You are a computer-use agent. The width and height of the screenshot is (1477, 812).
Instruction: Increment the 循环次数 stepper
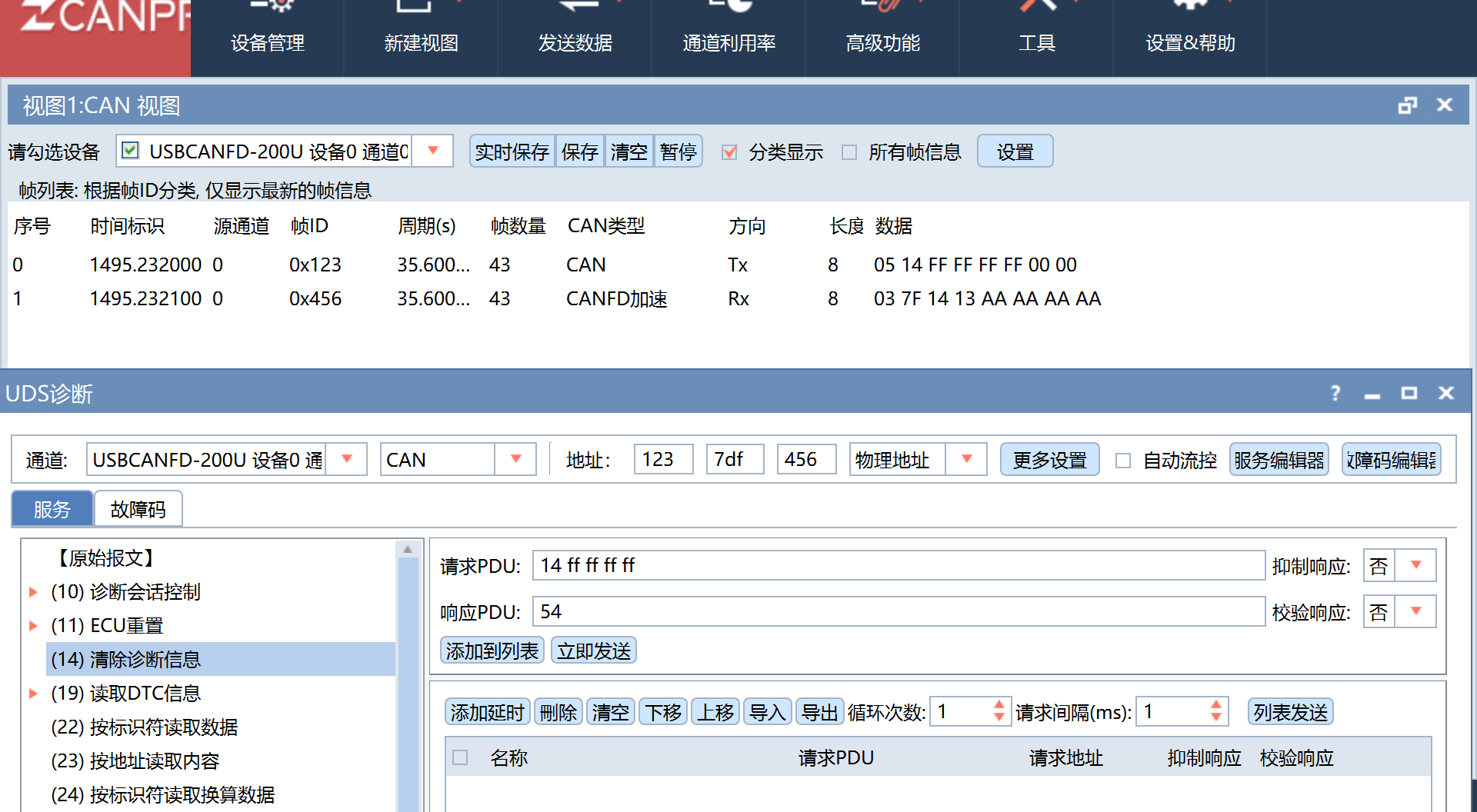tap(999, 704)
